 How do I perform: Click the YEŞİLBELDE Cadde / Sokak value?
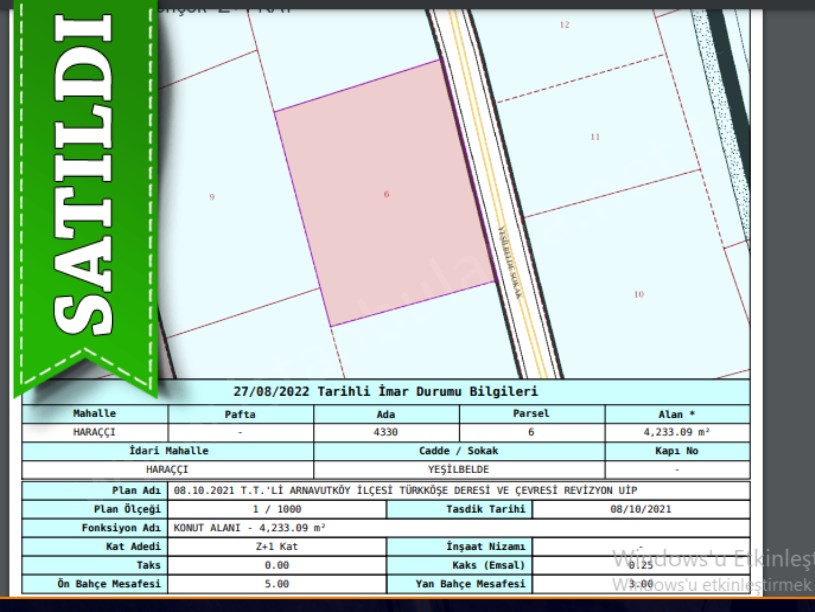click(458, 469)
